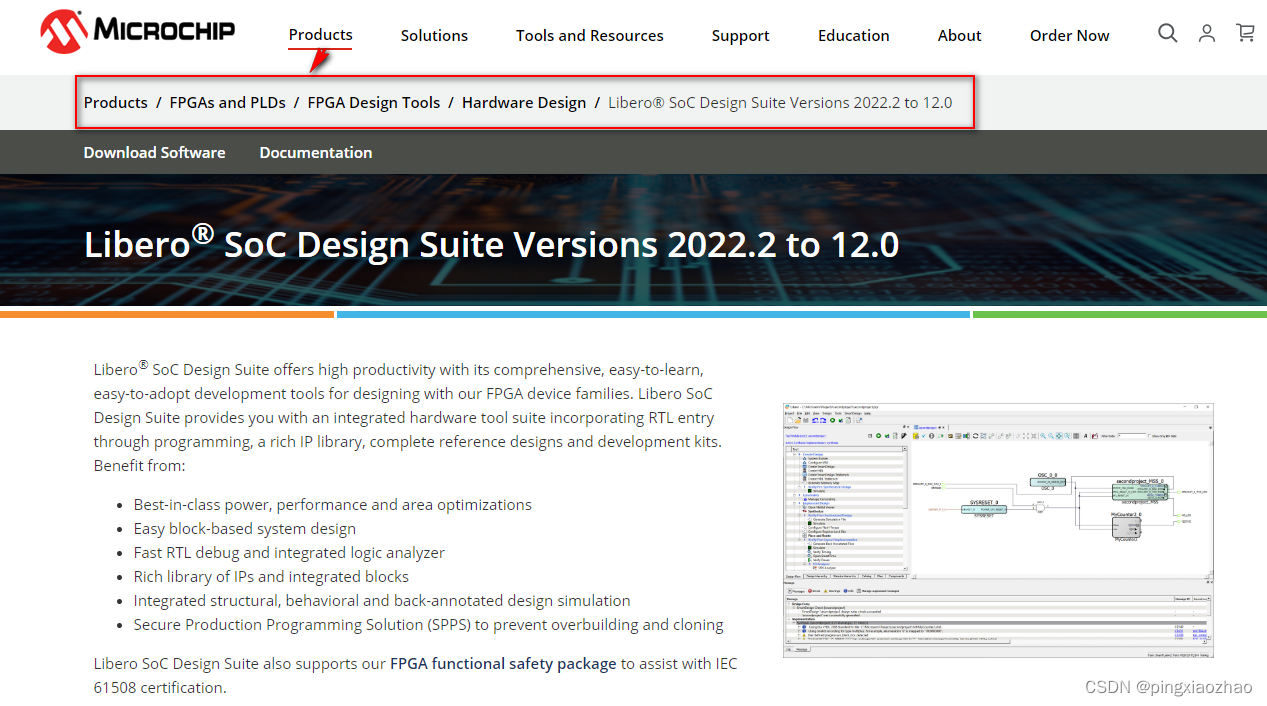
Task: Open the Solutions menu
Action: tap(434, 35)
